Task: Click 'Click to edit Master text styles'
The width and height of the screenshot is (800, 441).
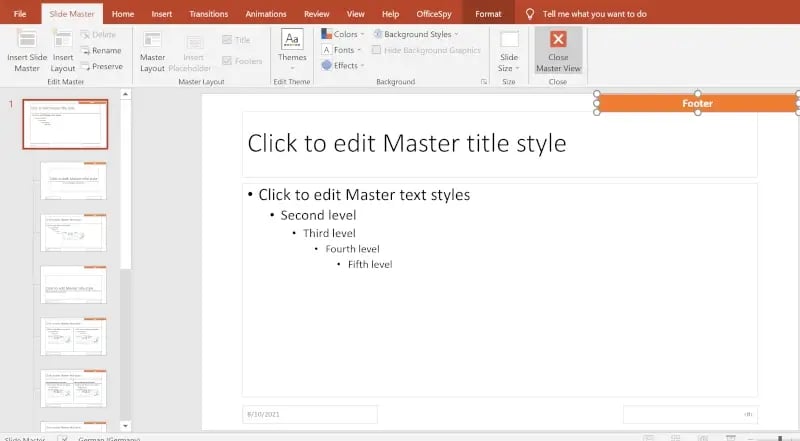Action: point(364,194)
